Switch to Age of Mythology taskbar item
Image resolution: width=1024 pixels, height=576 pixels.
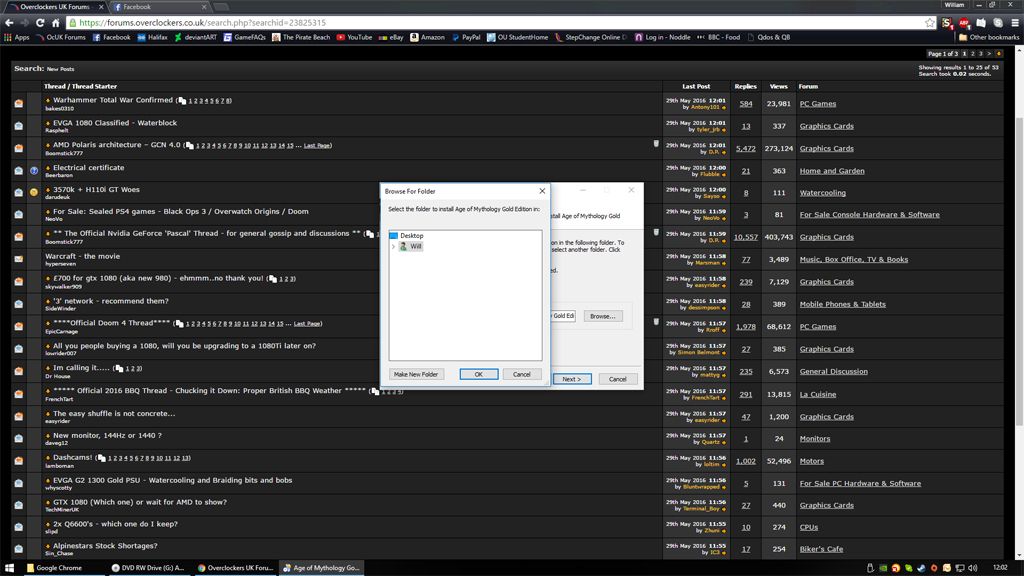[x=321, y=568]
